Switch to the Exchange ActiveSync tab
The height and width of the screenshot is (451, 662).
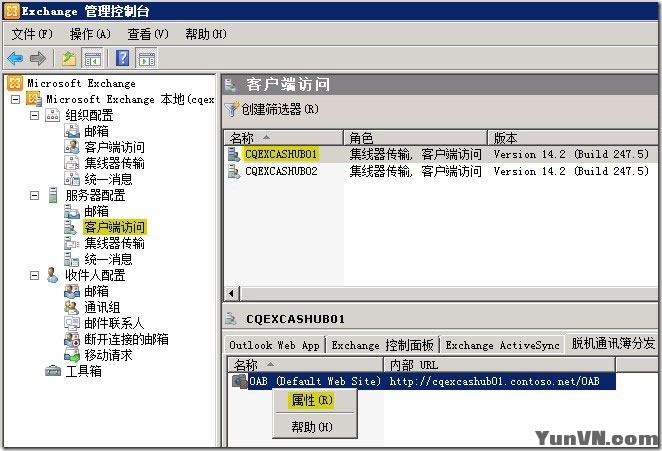coord(502,345)
